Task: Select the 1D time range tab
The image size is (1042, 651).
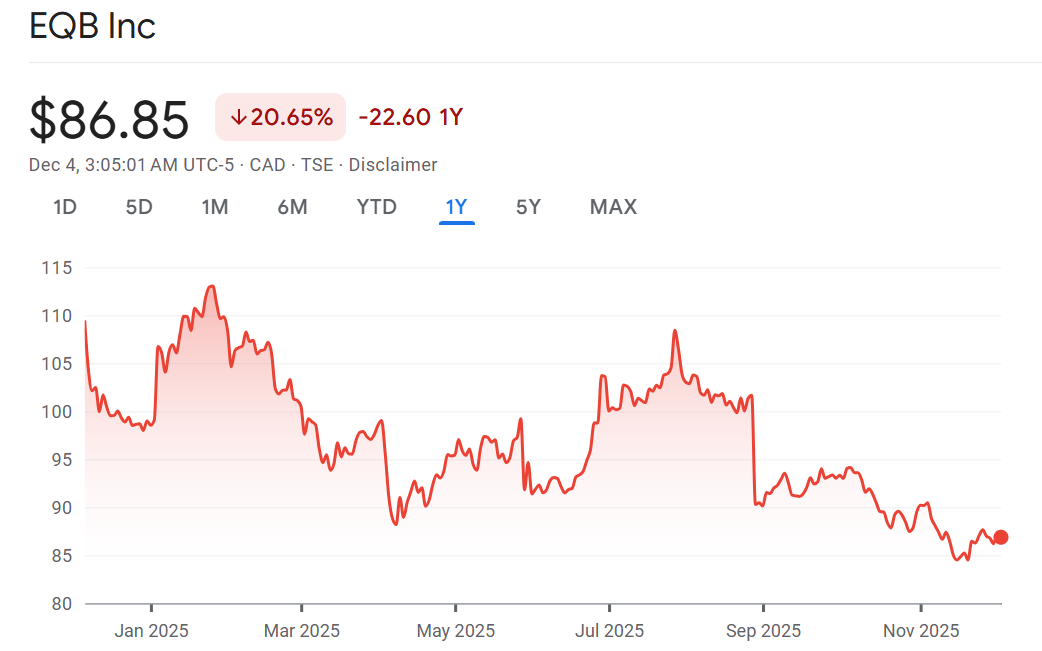Action: click(65, 207)
